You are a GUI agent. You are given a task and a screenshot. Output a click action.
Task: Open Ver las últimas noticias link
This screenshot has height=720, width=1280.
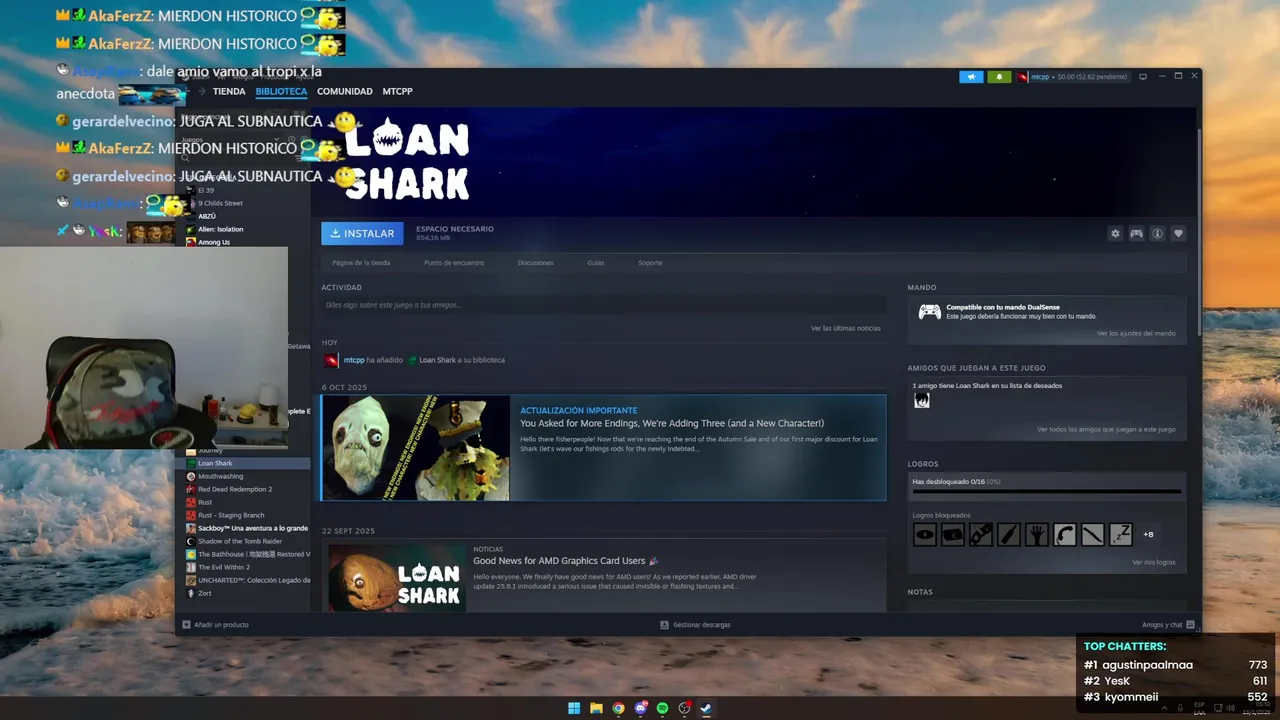pyautogui.click(x=846, y=328)
